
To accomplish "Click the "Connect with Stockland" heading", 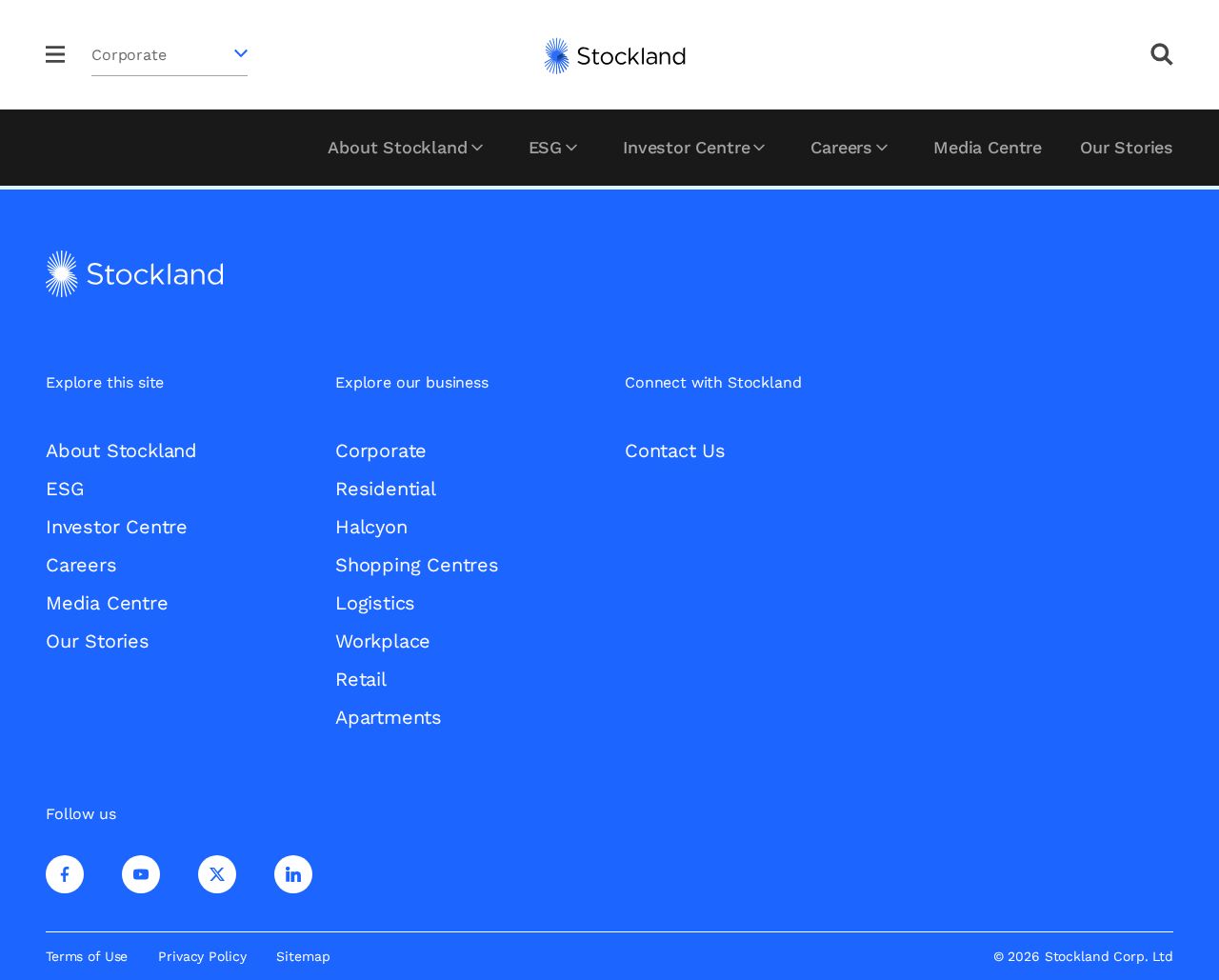I will tap(713, 382).
